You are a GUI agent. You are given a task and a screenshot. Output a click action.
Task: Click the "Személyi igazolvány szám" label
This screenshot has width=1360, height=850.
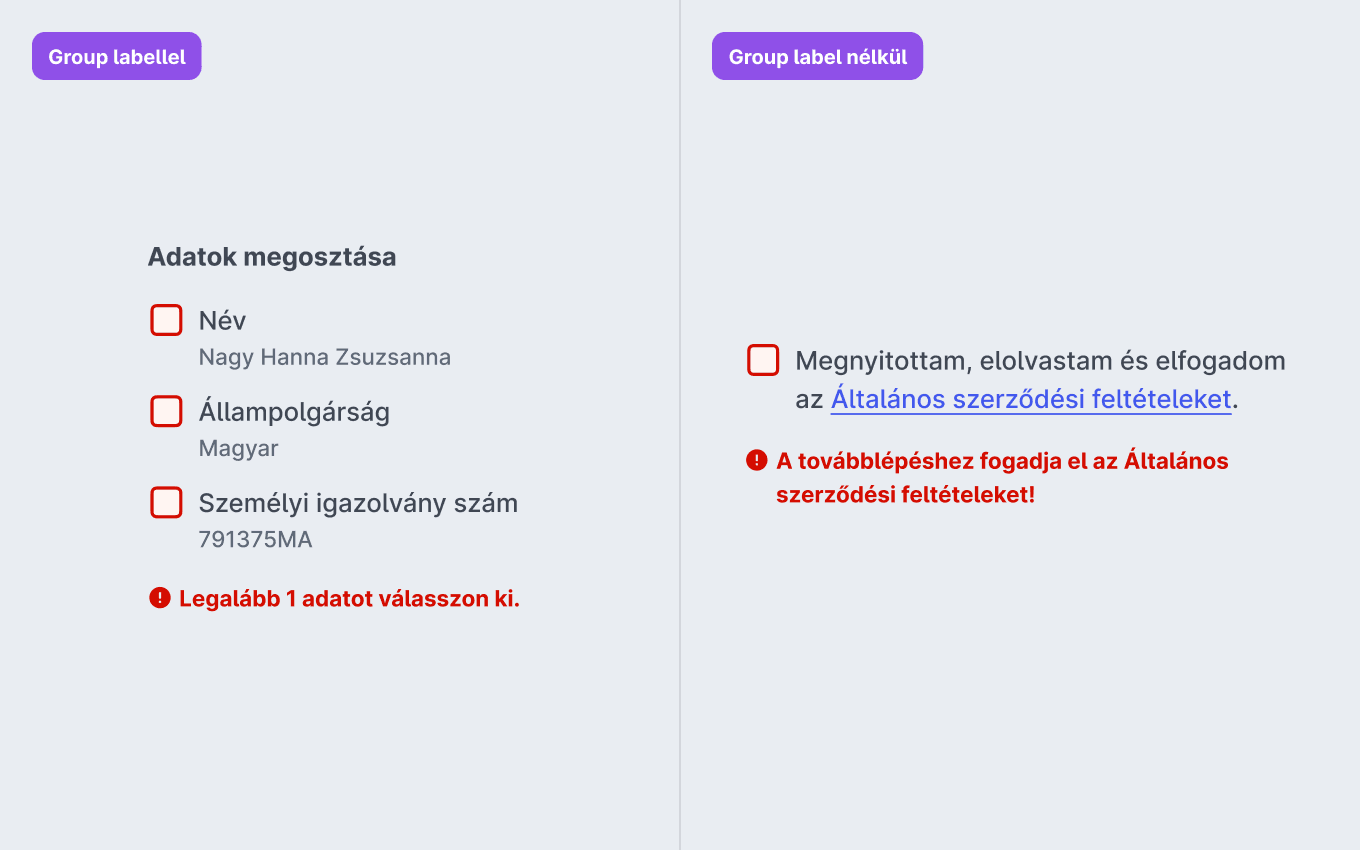coord(358,503)
